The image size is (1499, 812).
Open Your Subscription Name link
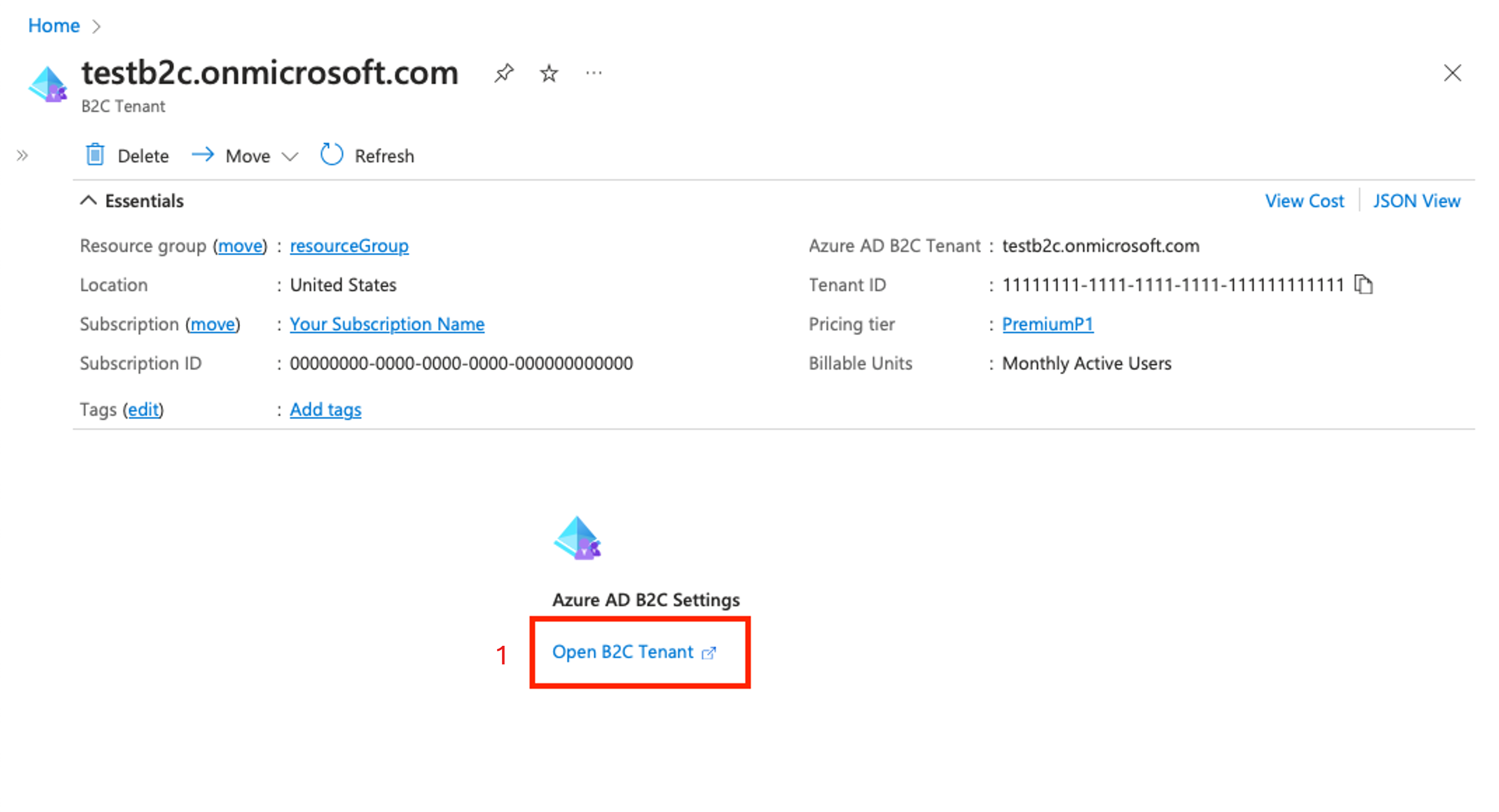[x=387, y=324]
